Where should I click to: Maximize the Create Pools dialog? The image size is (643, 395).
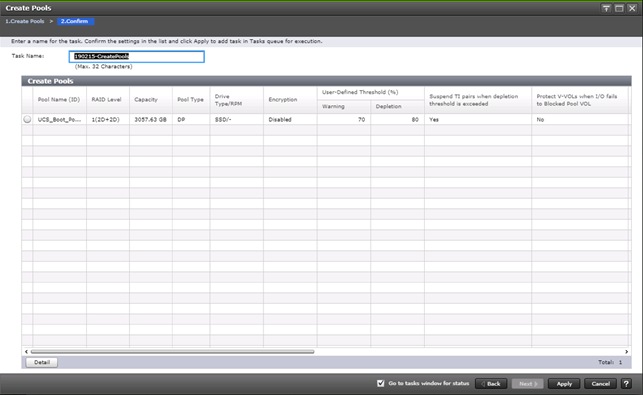coord(619,8)
